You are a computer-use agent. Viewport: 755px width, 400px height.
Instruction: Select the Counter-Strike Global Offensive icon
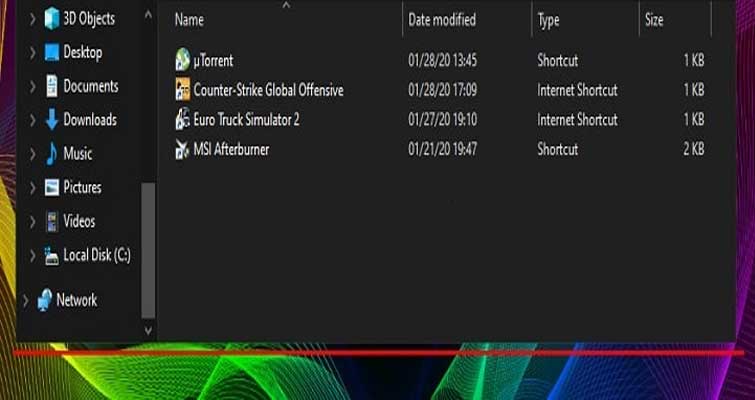183,90
